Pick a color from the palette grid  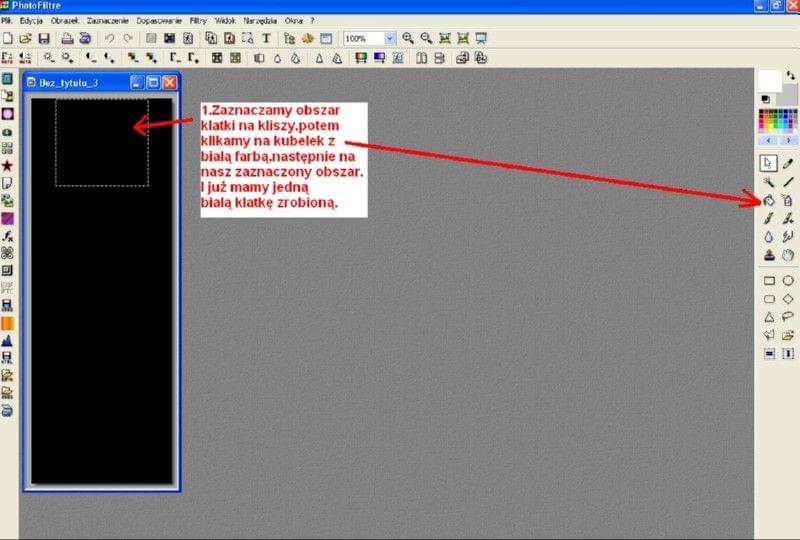tap(778, 121)
